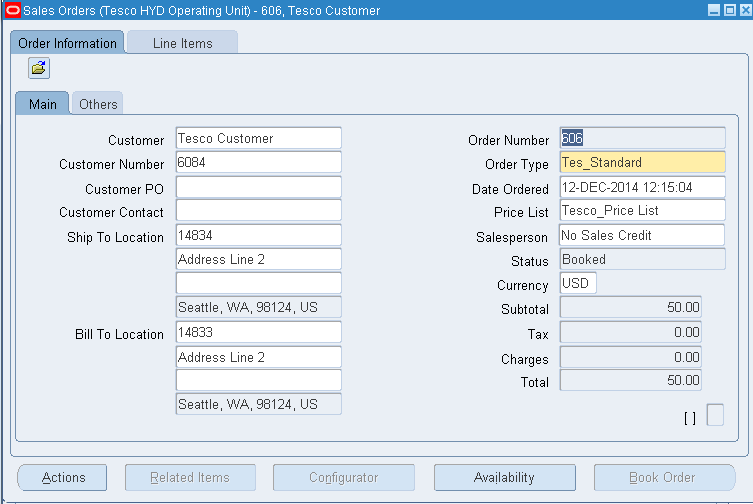Click the yellow Order Type field
The image size is (753, 504).
(643, 162)
